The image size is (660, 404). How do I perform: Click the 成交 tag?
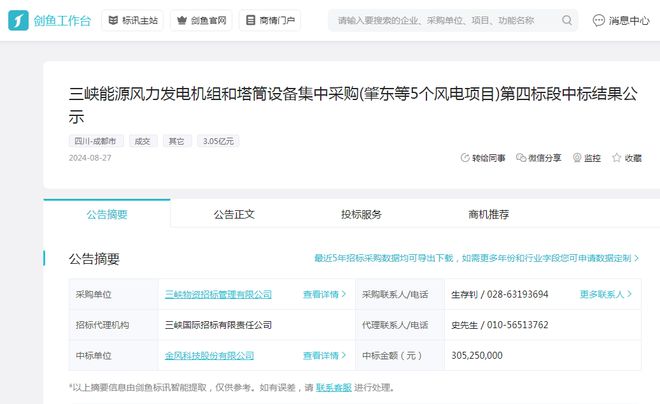tap(143, 141)
